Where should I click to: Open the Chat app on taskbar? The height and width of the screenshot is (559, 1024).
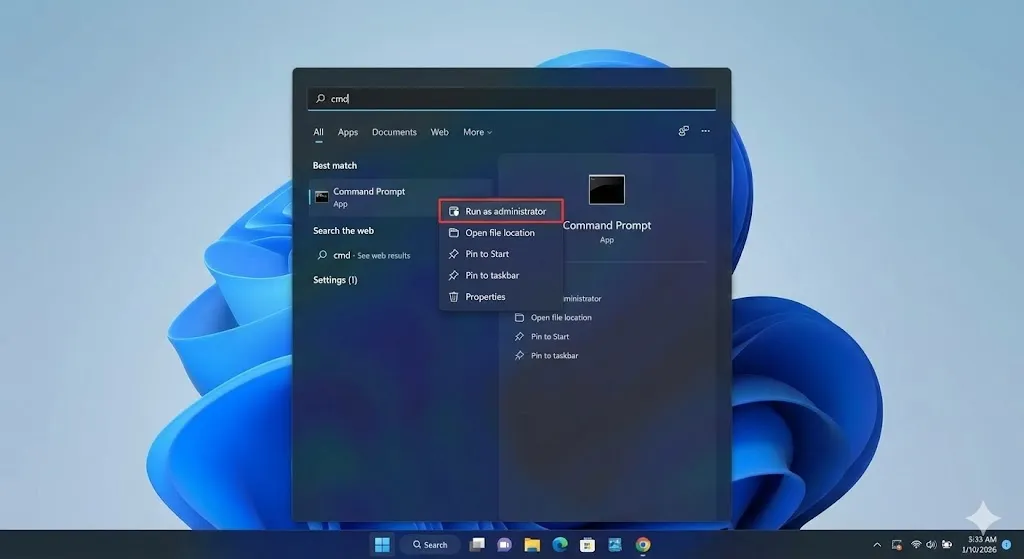[504, 545]
